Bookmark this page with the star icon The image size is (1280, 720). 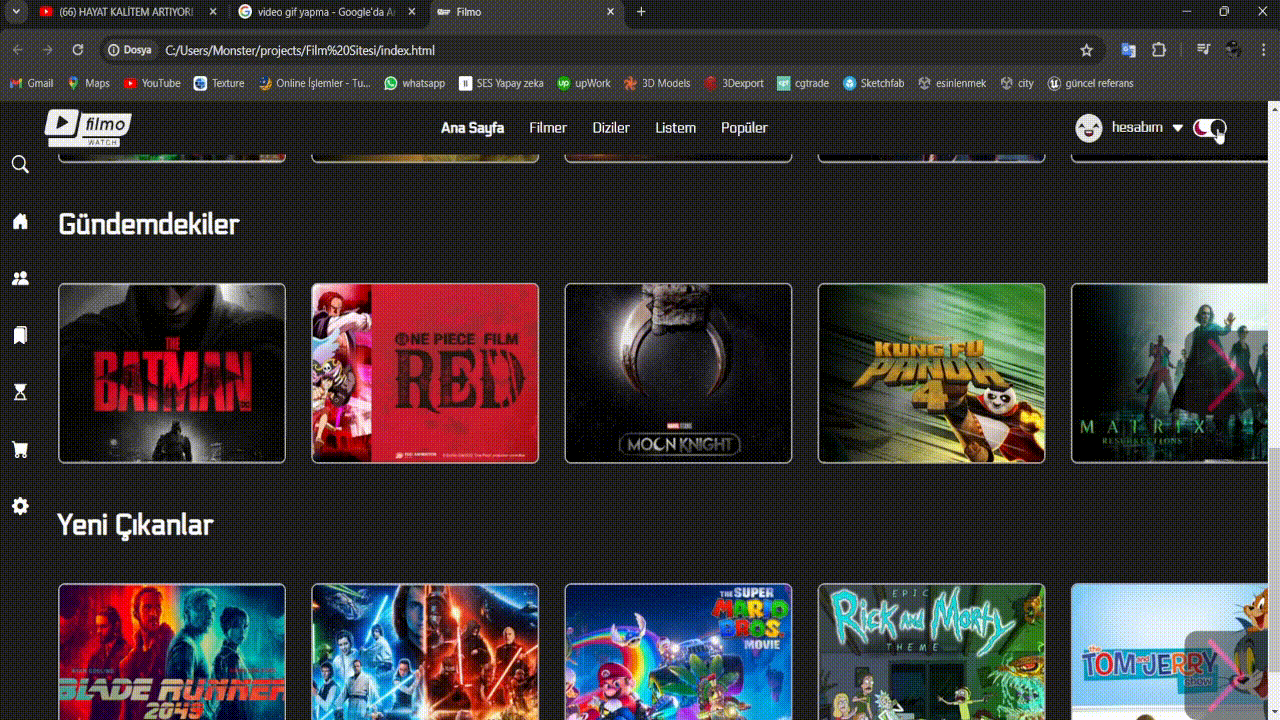[x=1086, y=50]
